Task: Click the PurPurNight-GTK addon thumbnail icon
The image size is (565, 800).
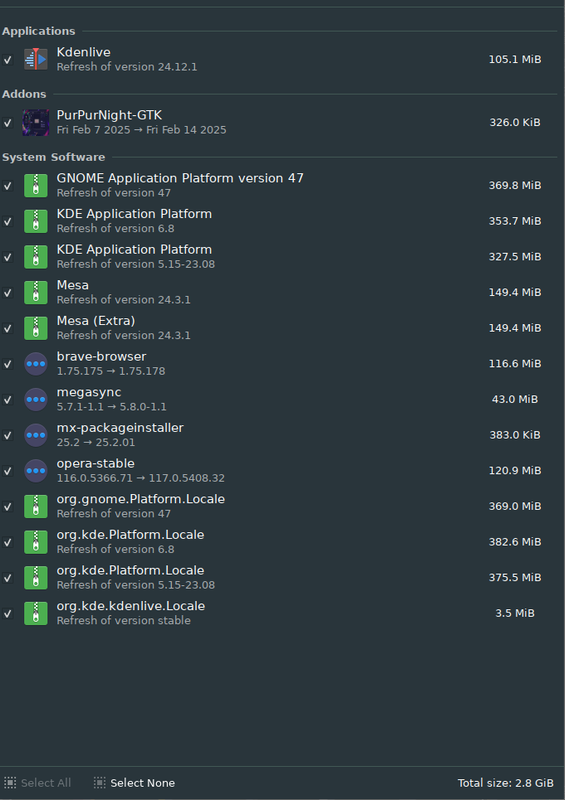Action: point(36,122)
